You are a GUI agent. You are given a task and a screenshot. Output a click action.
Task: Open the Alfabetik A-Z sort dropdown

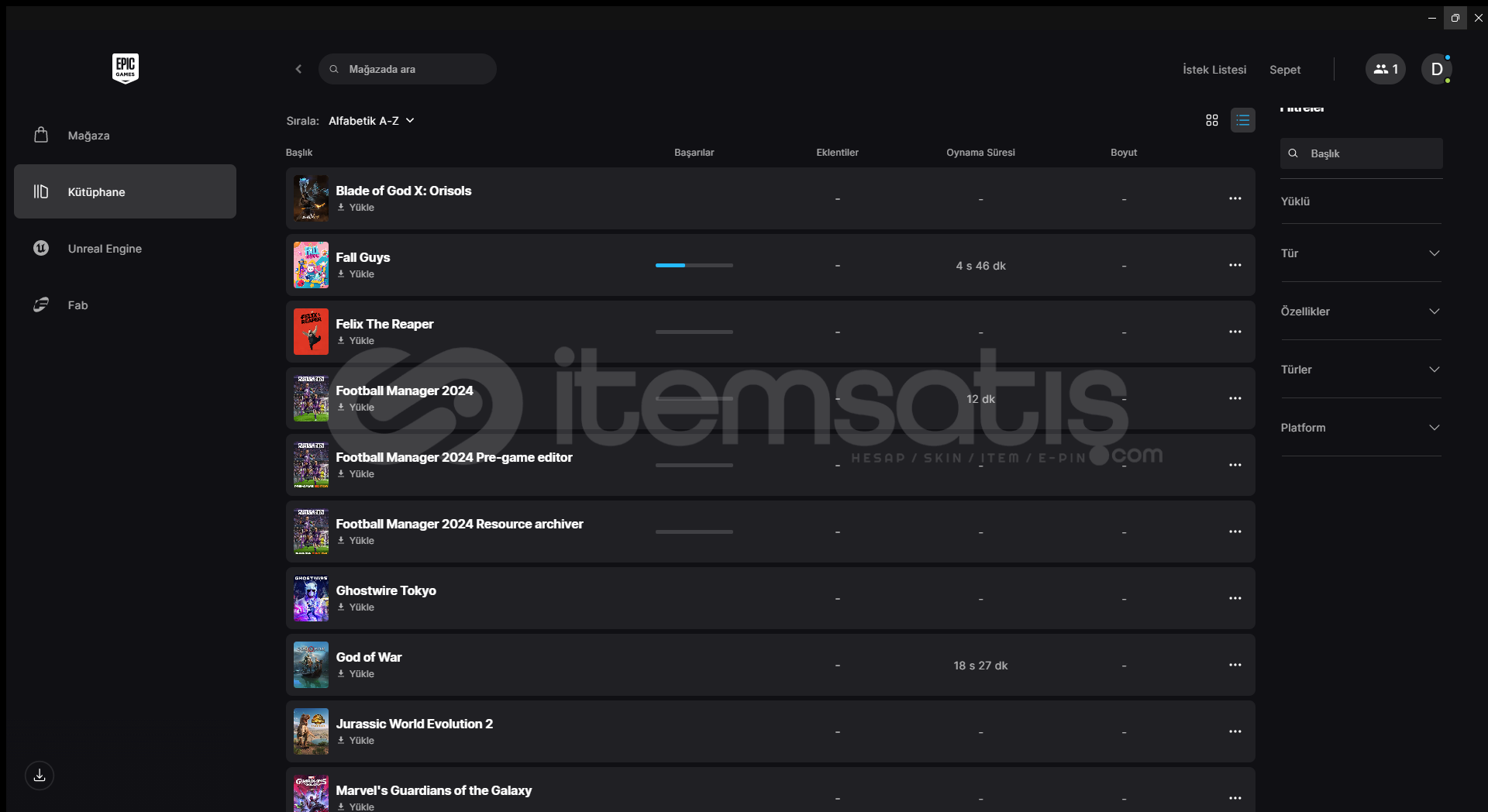tap(371, 121)
